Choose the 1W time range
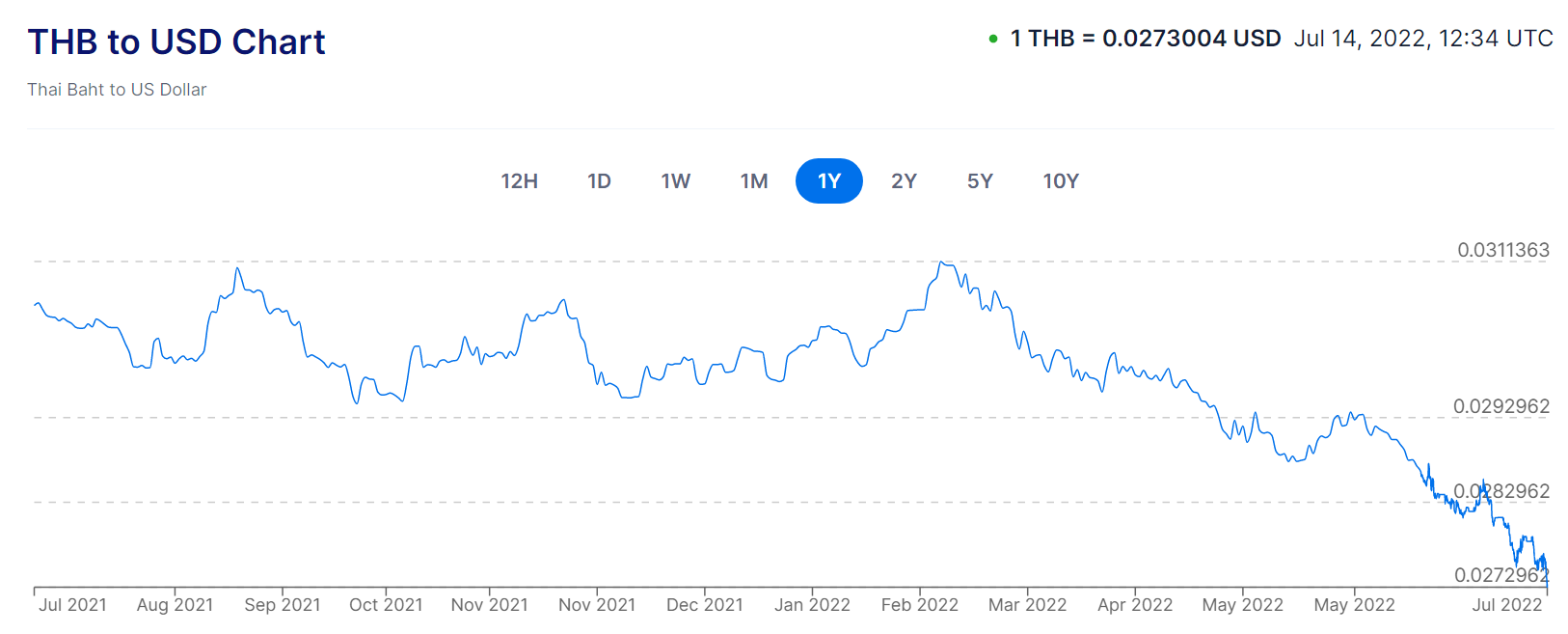1568x634 pixels. (675, 181)
